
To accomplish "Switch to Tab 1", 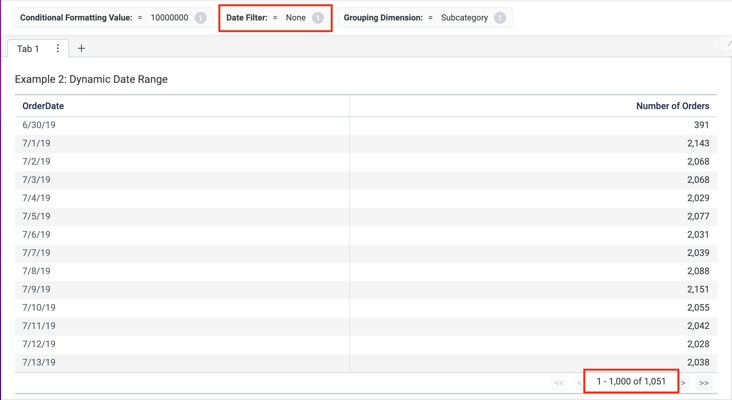I will pos(28,48).
